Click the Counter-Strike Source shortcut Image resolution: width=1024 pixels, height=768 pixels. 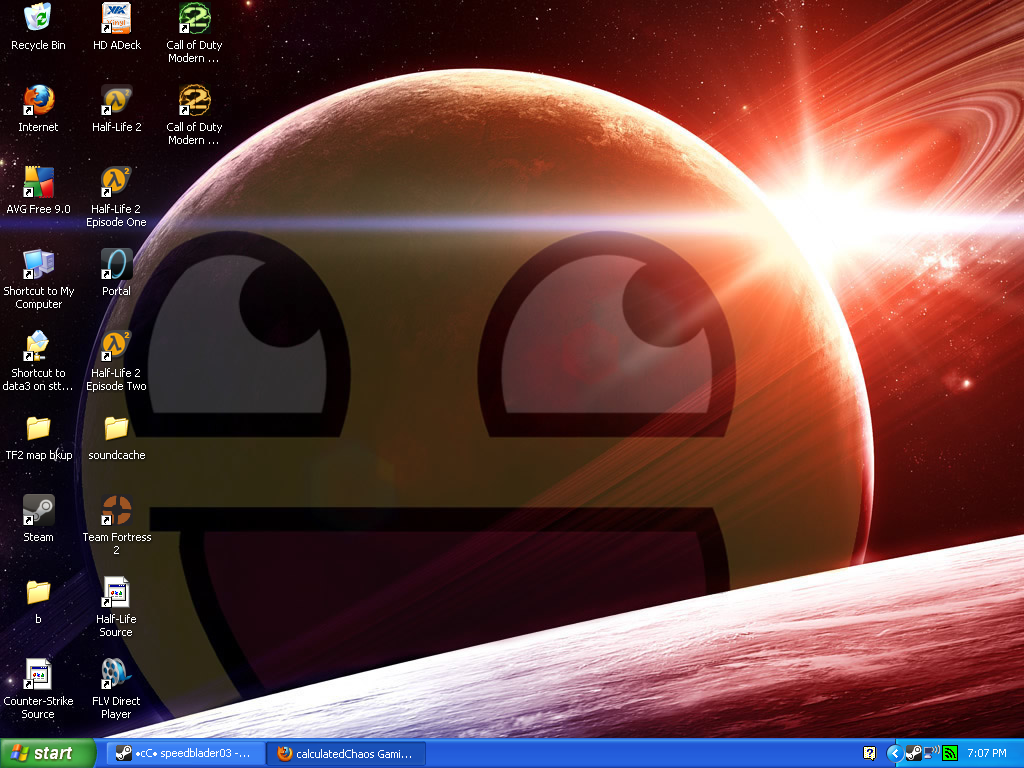point(38,674)
